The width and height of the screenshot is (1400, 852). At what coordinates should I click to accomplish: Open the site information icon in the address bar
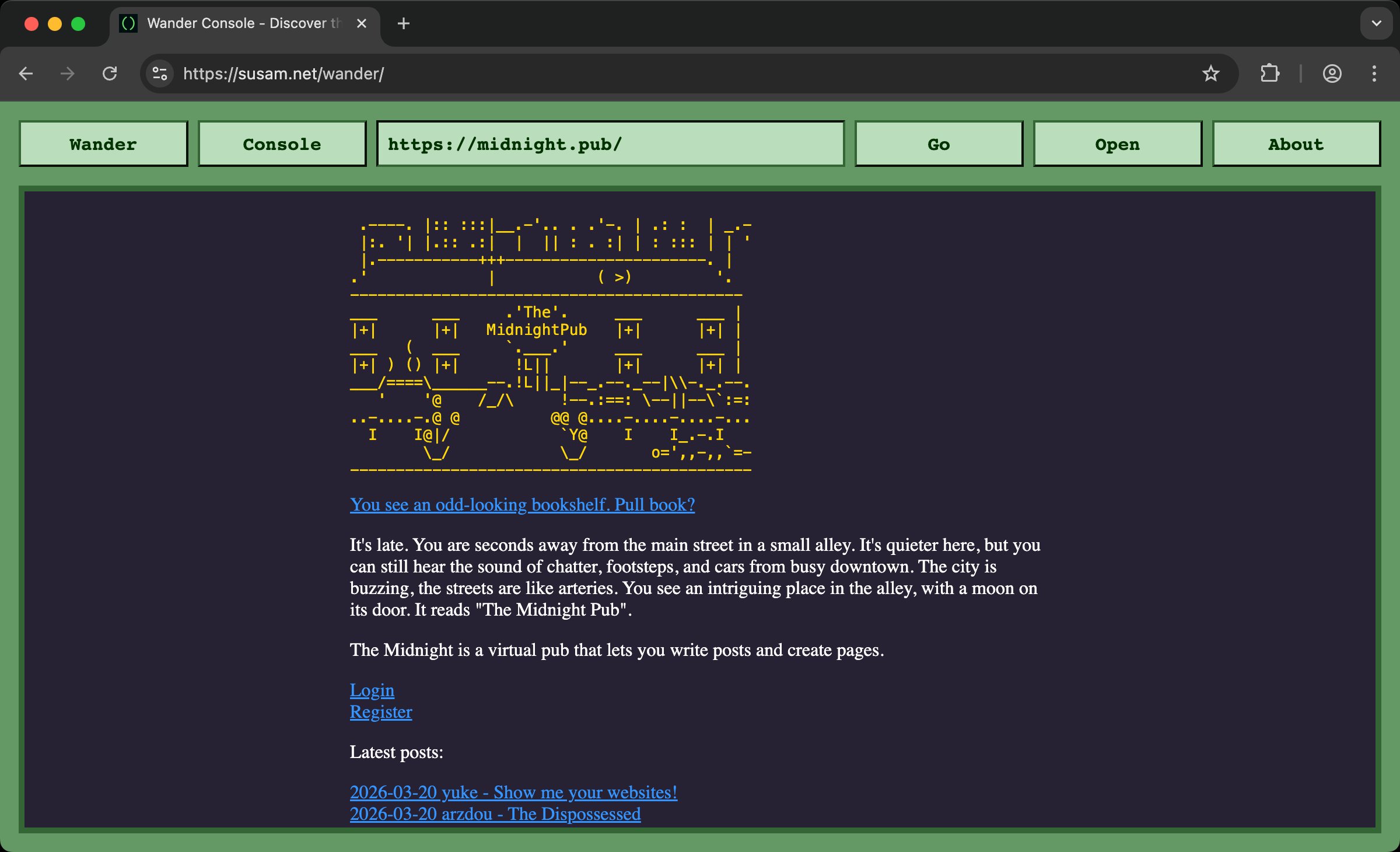[x=158, y=74]
